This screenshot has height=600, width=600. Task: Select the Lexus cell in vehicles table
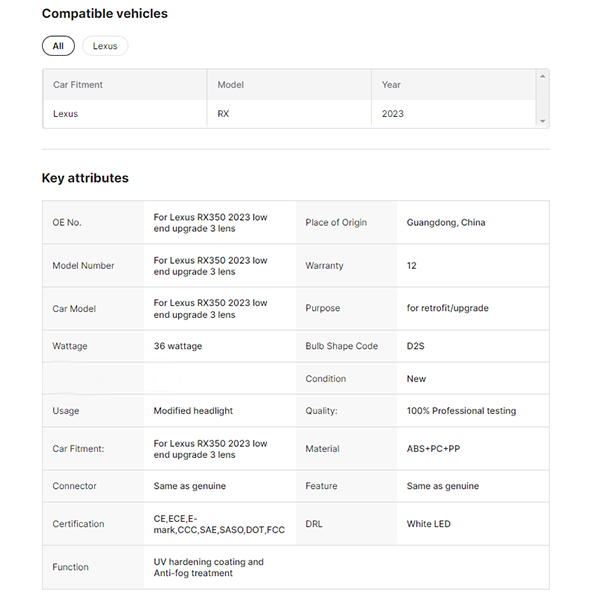[x=65, y=114]
